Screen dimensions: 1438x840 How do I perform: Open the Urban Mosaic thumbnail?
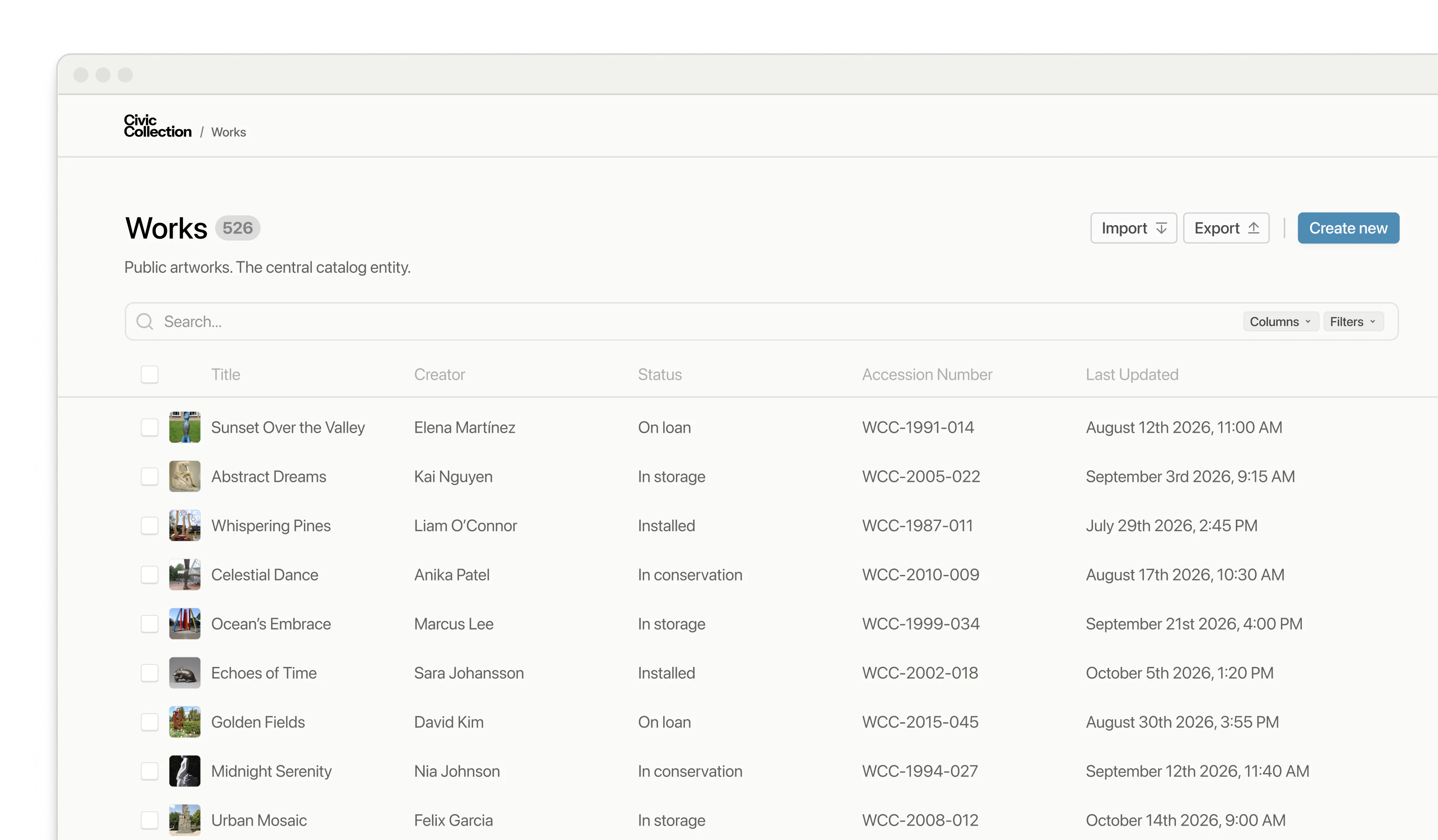pyautogui.click(x=185, y=820)
